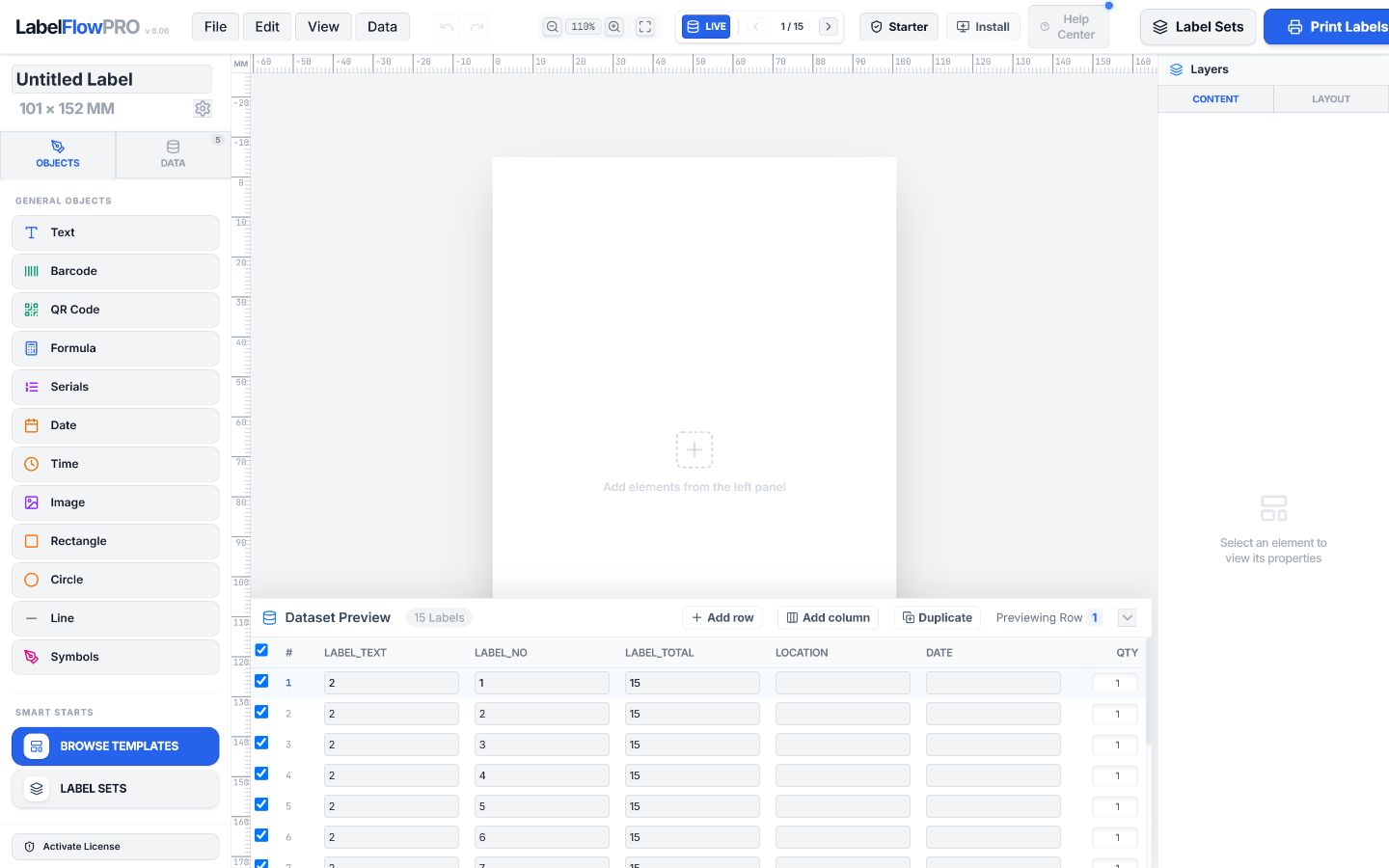Insert a Line object
This screenshot has width=1389, height=868.
coord(116,618)
